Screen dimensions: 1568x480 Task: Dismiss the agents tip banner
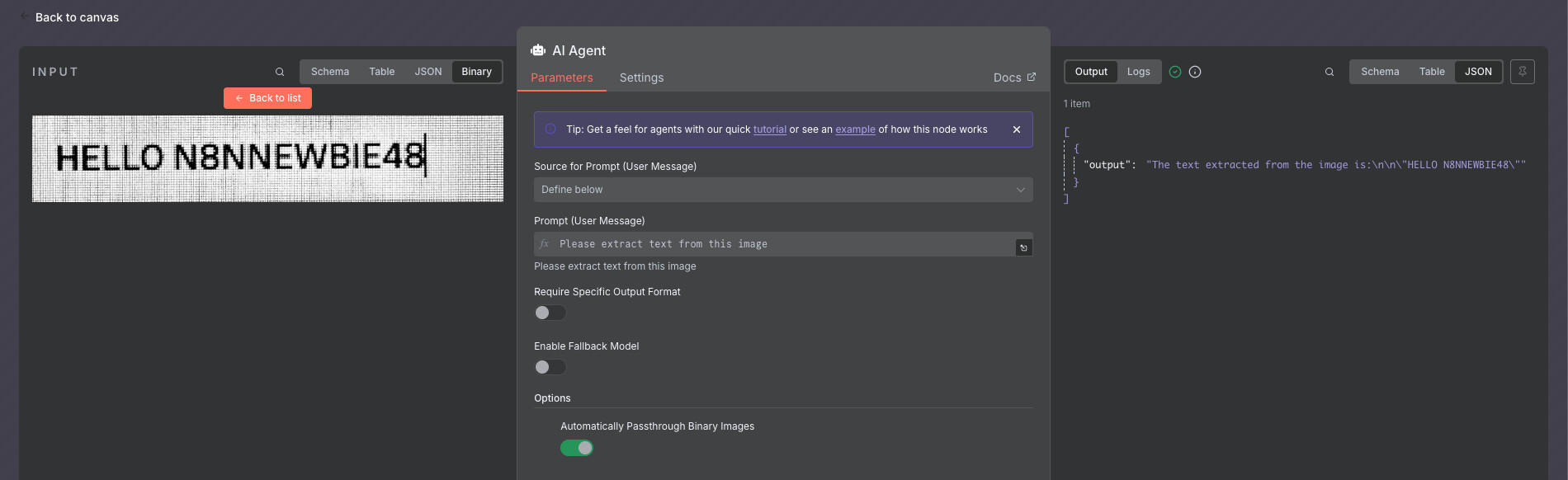pos(1017,129)
